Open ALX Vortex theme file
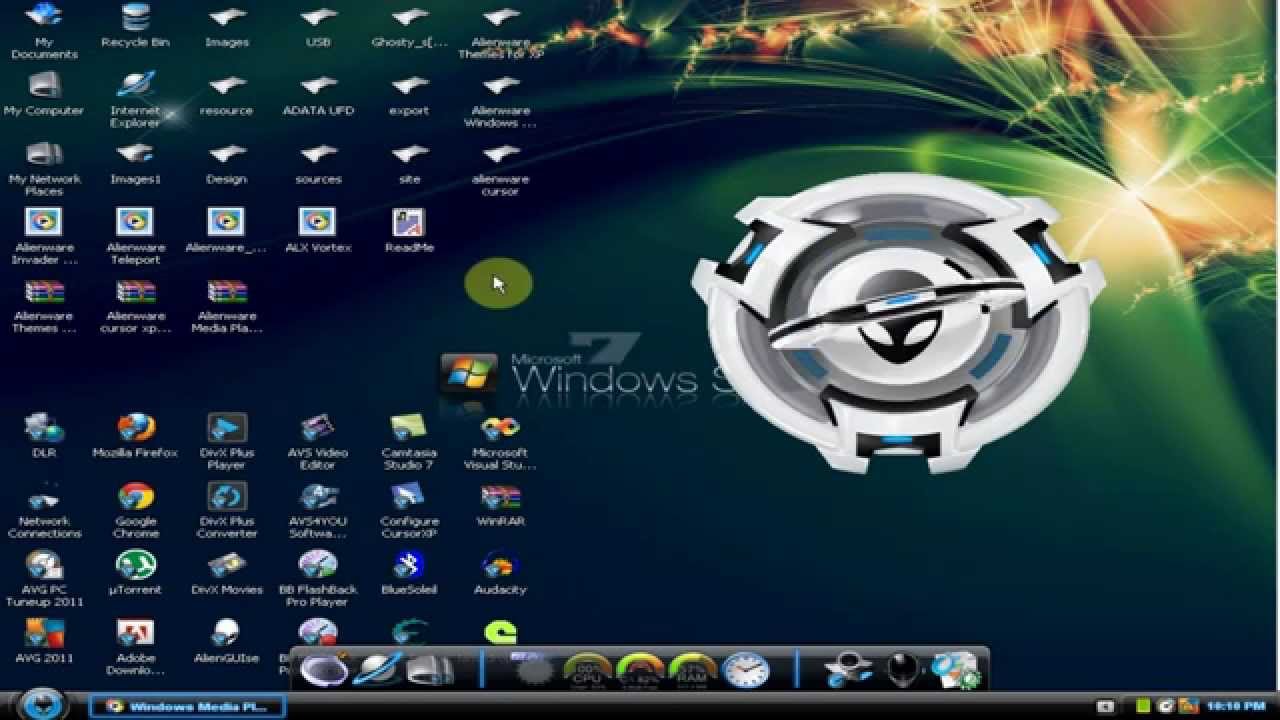The height and width of the screenshot is (720, 1280). point(318,231)
